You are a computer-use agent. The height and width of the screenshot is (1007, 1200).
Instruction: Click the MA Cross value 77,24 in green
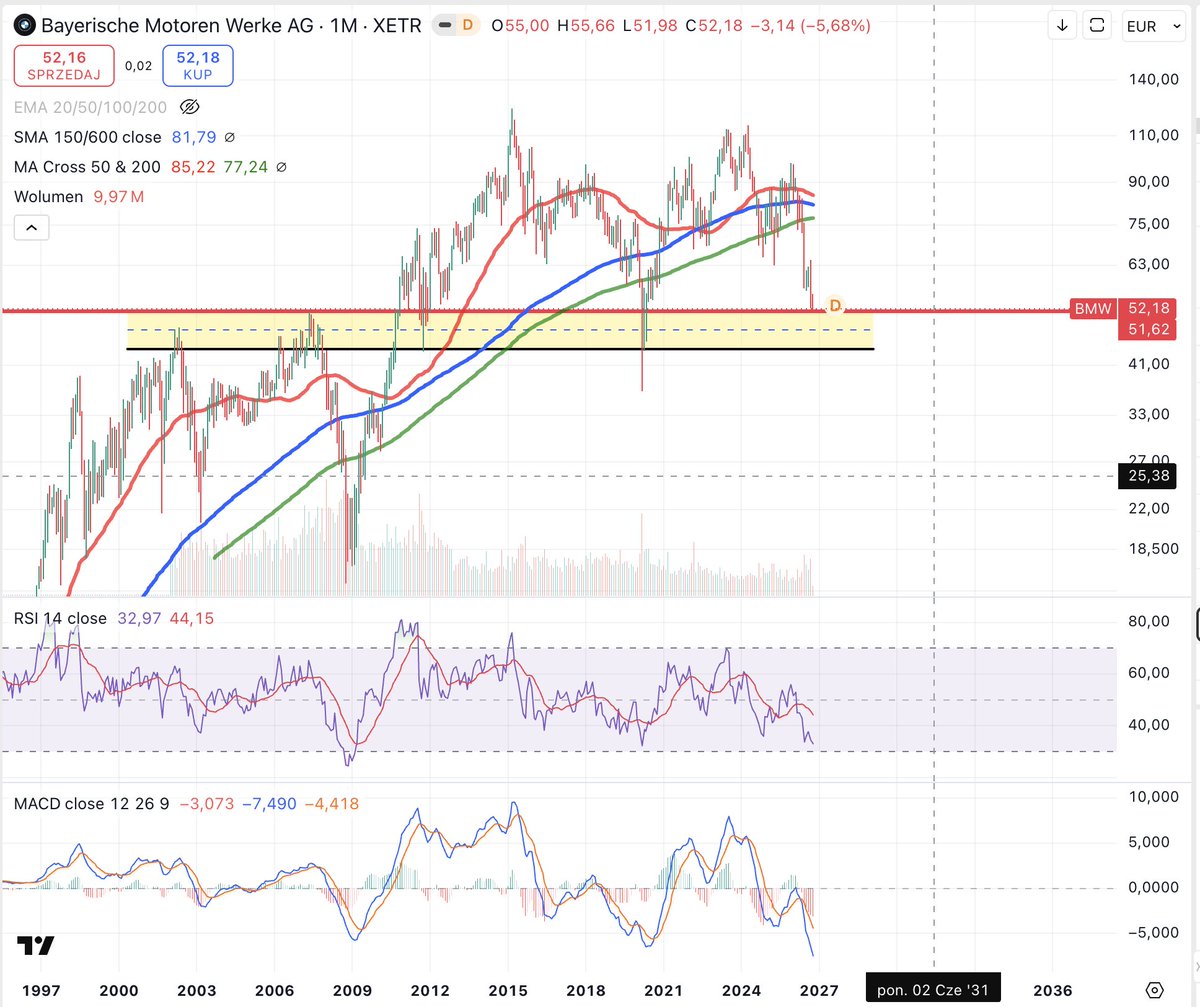[x=246, y=167]
